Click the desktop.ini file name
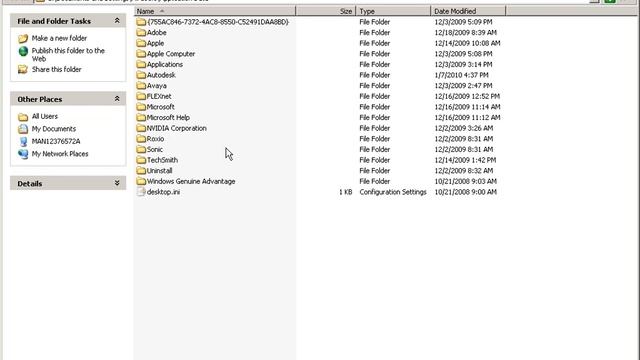 (x=163, y=191)
